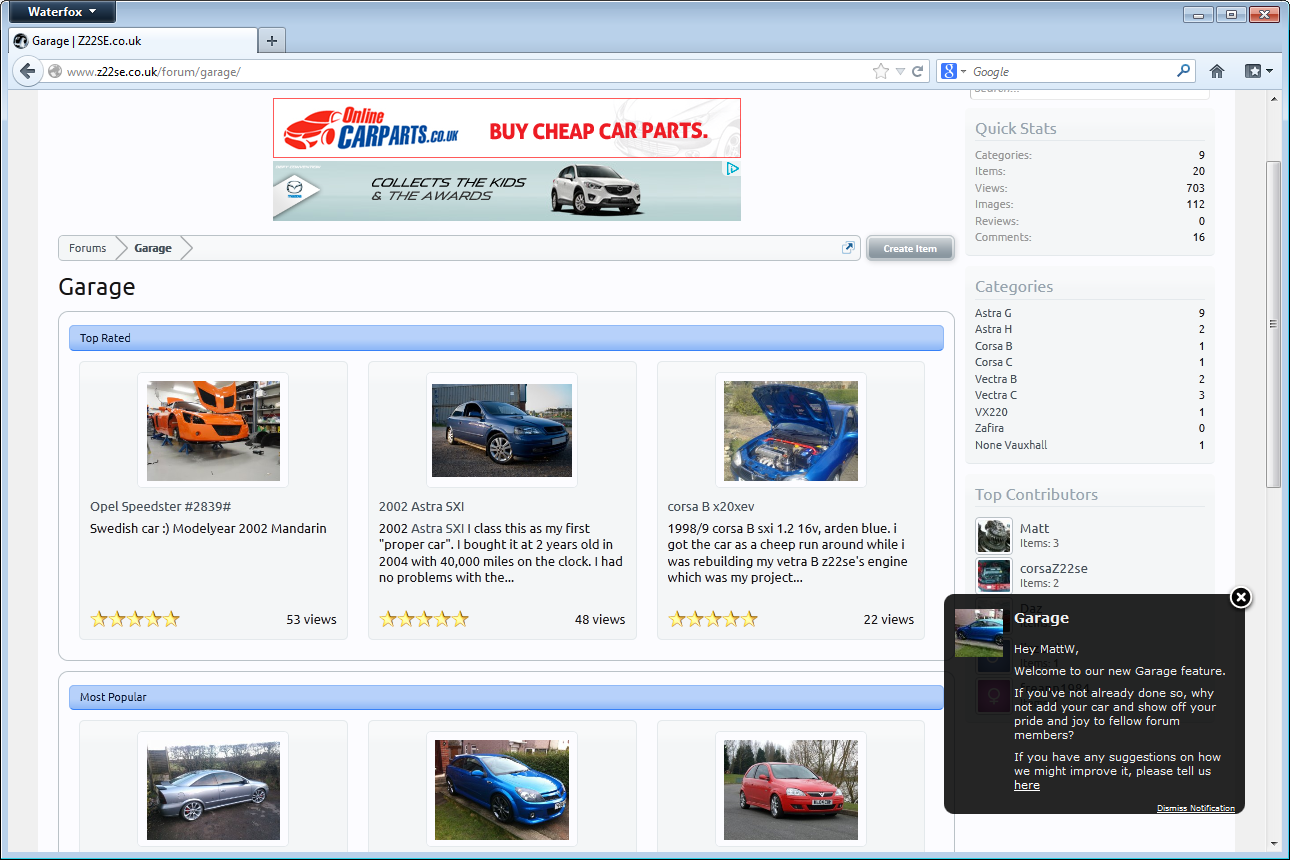1290x860 pixels.
Task: Open the URL history dropdown arrow
Action: (x=900, y=71)
